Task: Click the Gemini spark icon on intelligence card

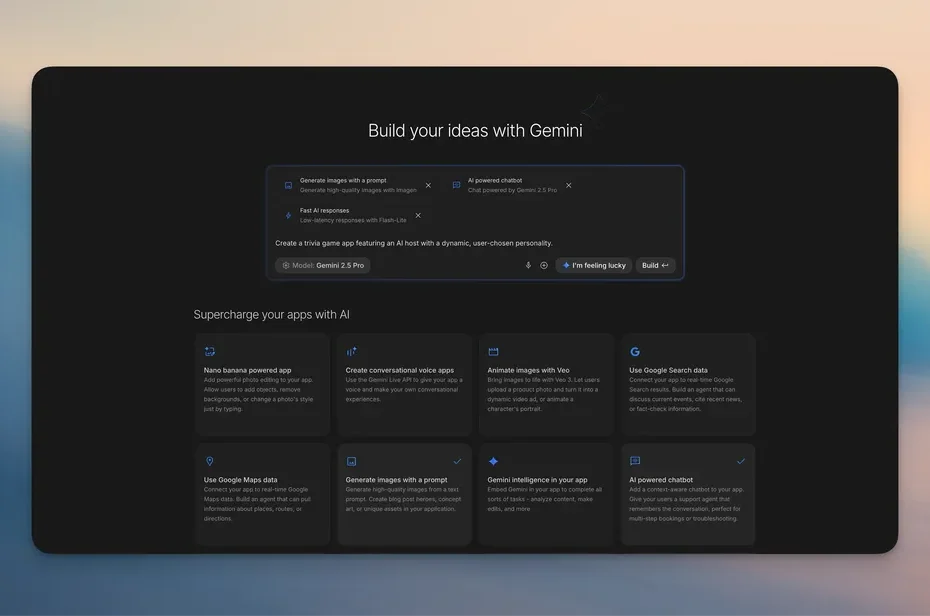Action: click(493, 461)
